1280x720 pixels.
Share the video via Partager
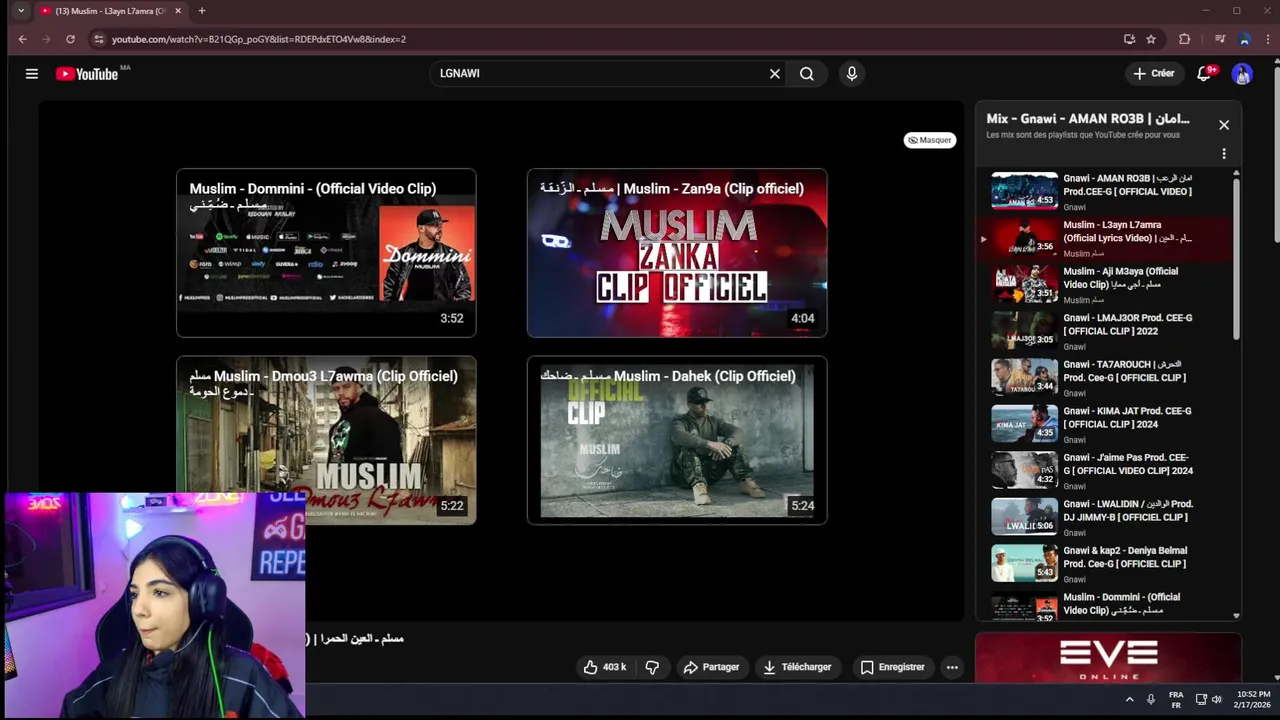(711, 667)
